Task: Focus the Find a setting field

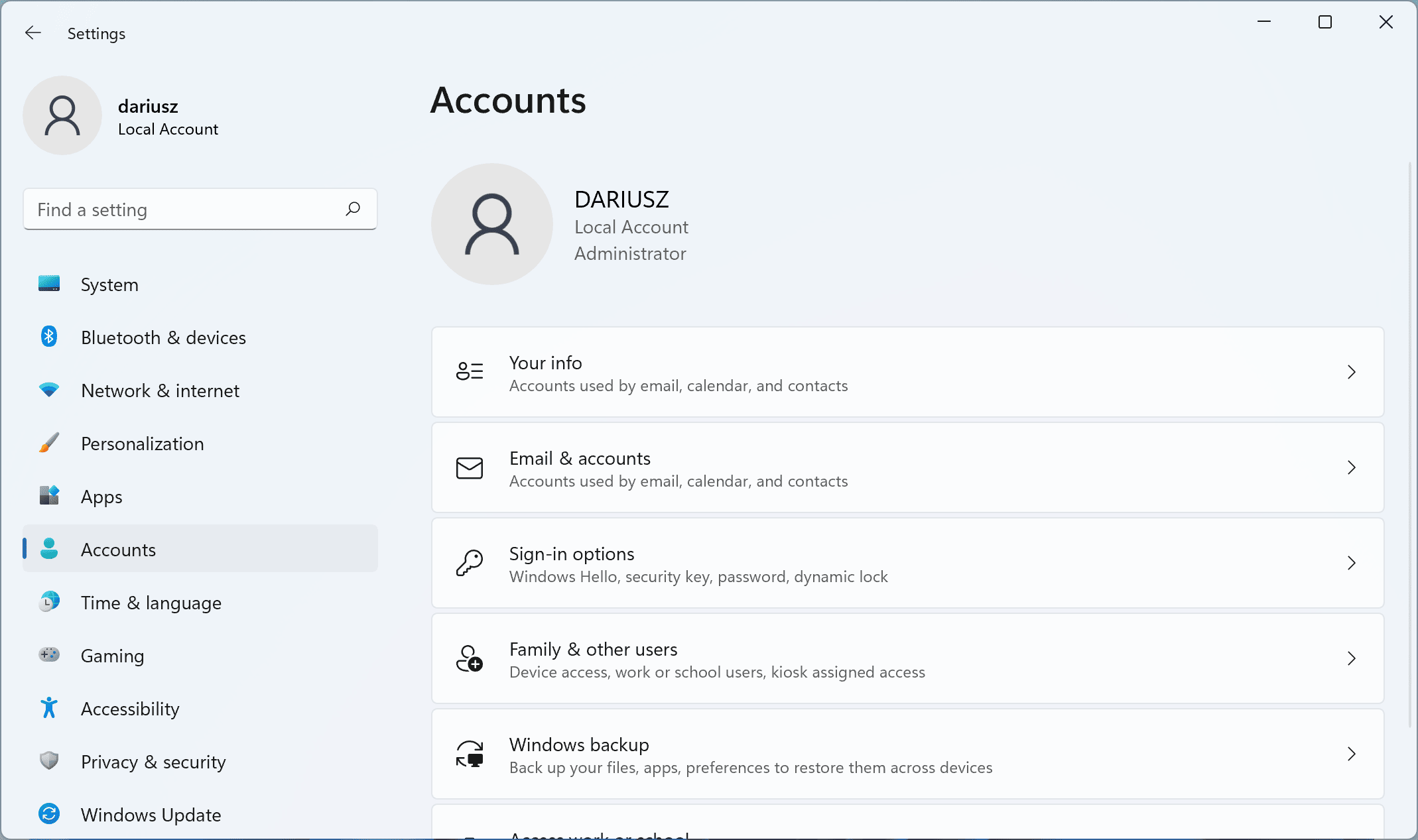Action: 200,210
